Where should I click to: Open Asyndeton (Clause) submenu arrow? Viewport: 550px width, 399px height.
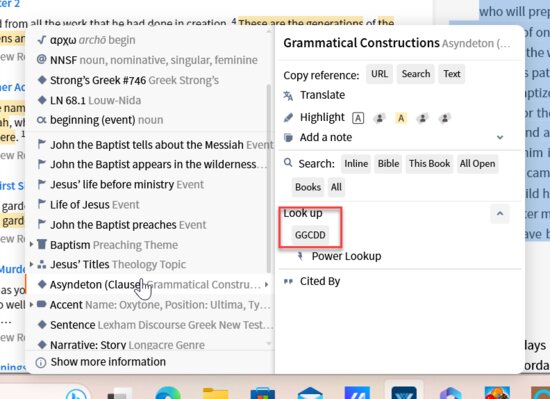267,284
